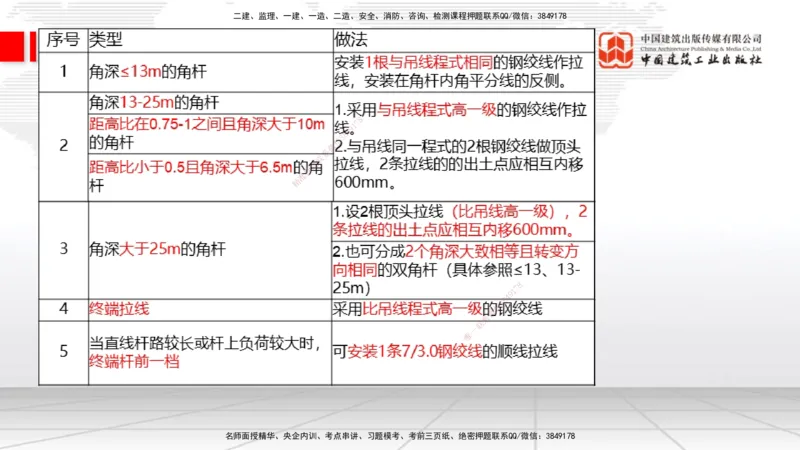Image resolution: width=800 pixels, height=450 pixels.
Task: Click the top banner contact text line
Action: pos(400,16)
